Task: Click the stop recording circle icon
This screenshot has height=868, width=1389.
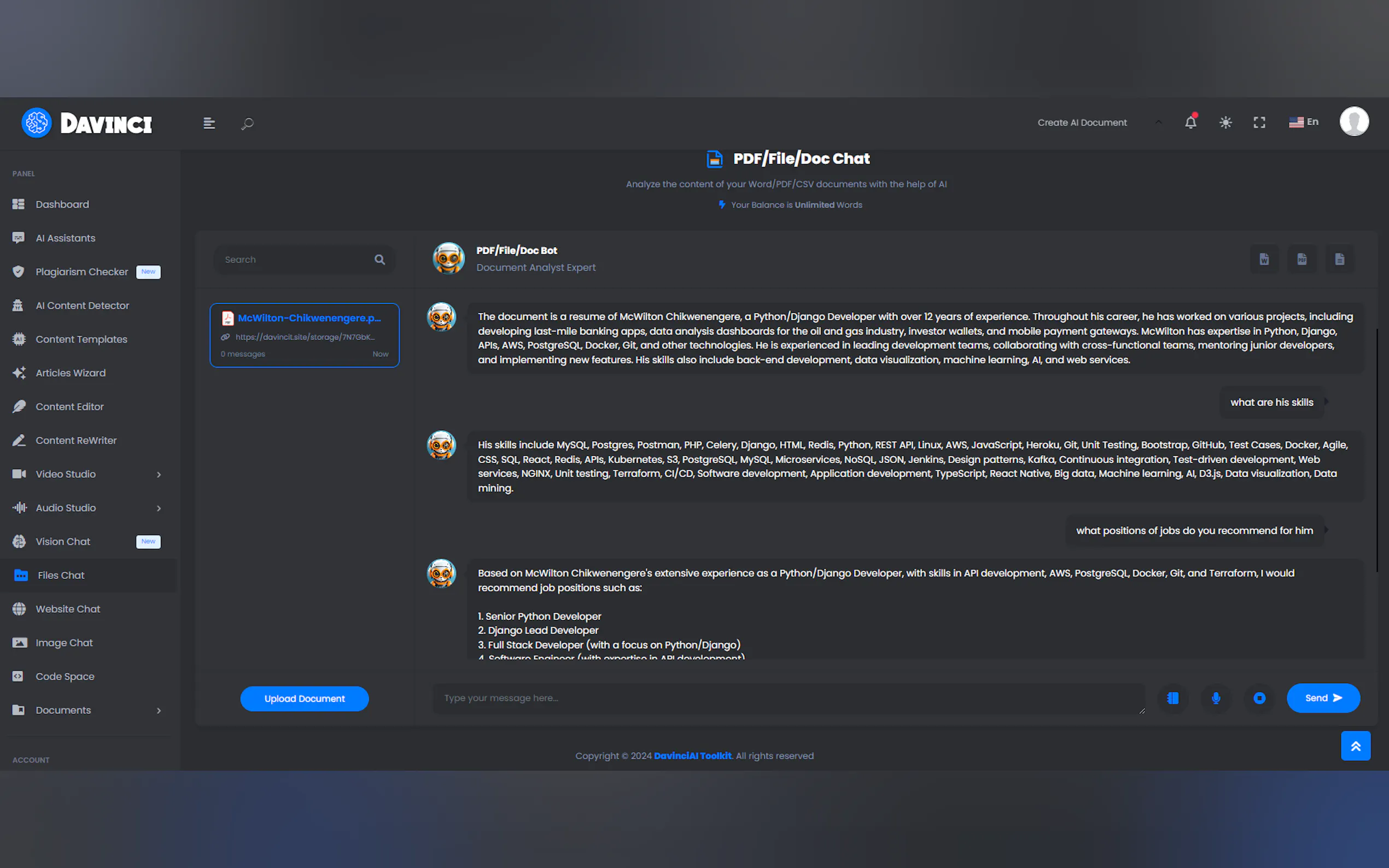Action: (1259, 698)
